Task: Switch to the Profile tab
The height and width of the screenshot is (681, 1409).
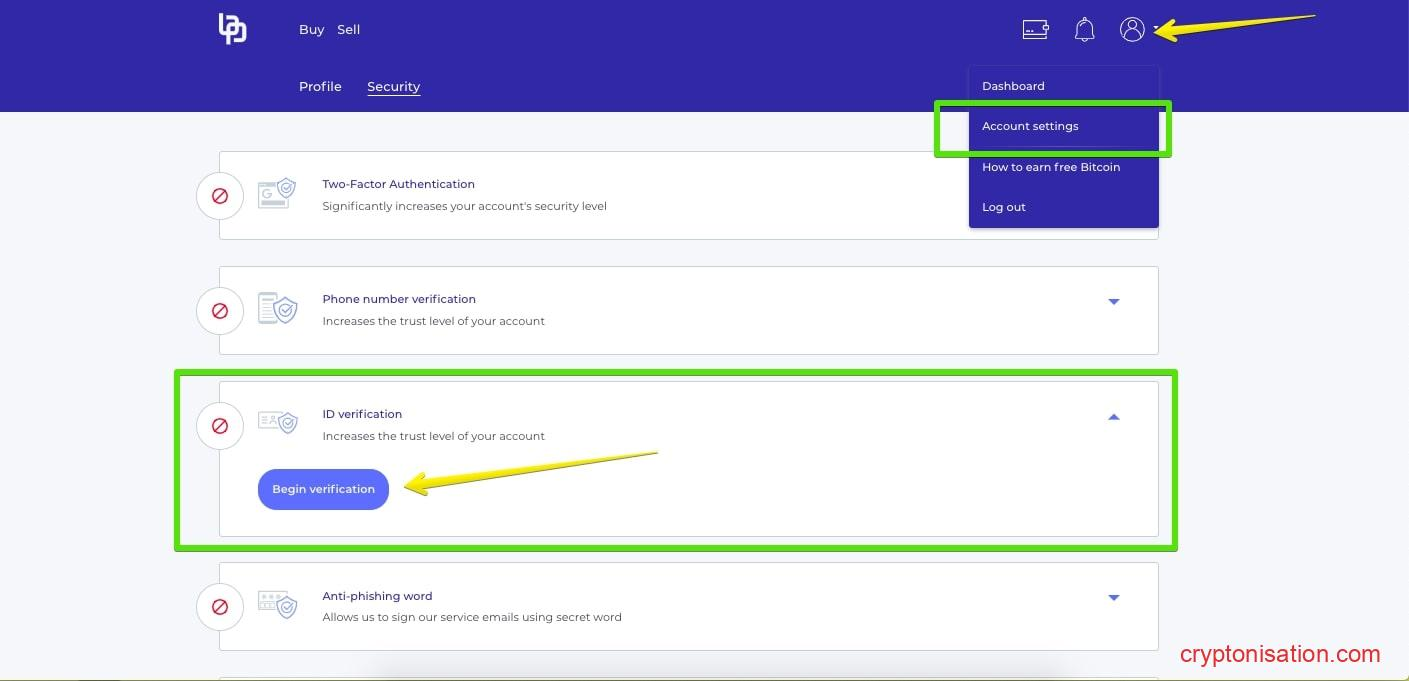Action: (x=320, y=87)
